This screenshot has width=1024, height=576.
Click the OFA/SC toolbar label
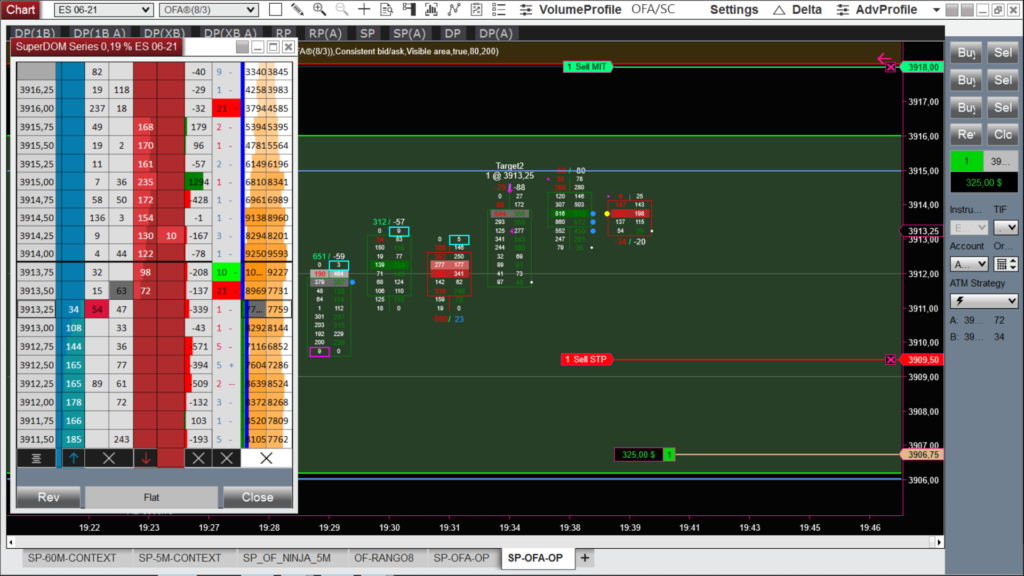pos(653,10)
